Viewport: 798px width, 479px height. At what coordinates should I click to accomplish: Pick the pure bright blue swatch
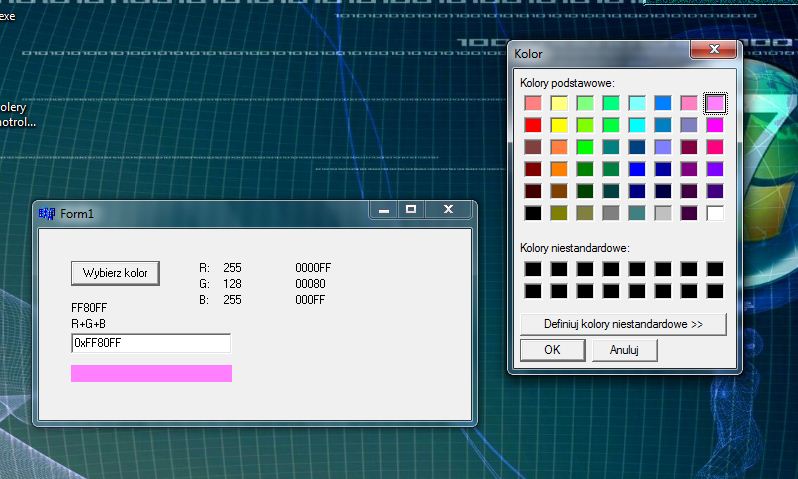point(637,169)
